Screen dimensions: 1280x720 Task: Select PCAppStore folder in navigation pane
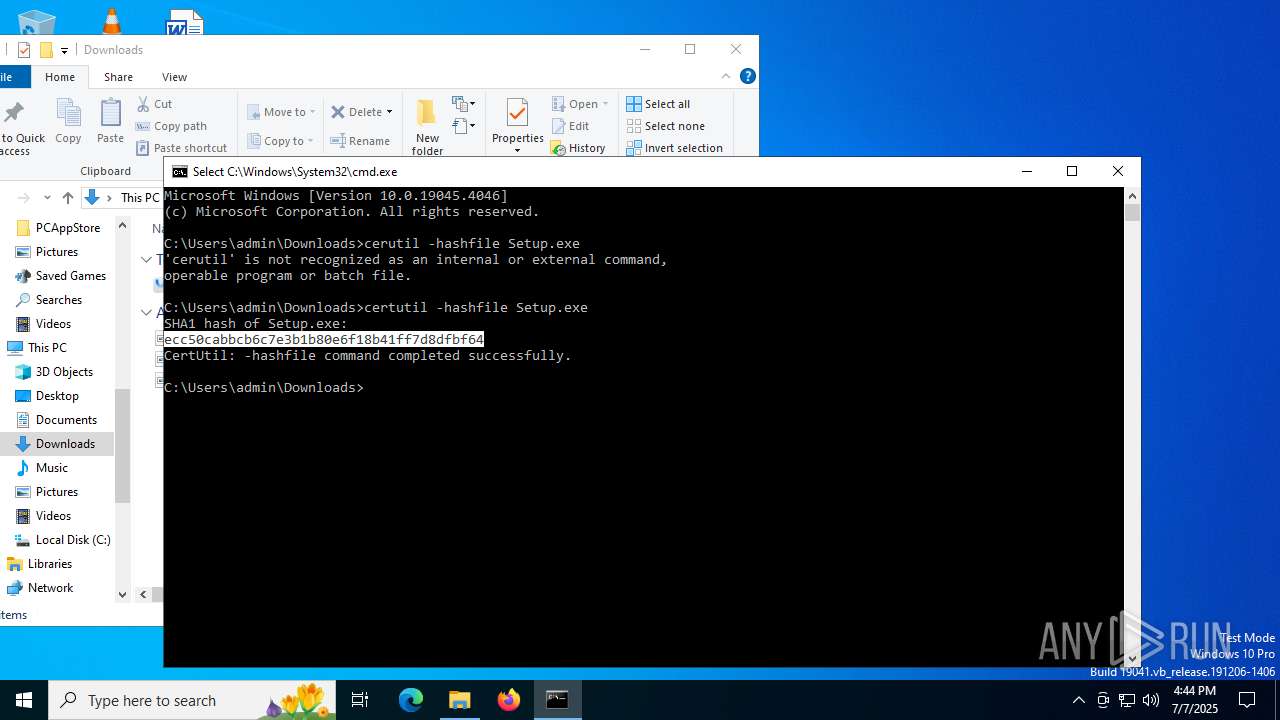click(67, 228)
